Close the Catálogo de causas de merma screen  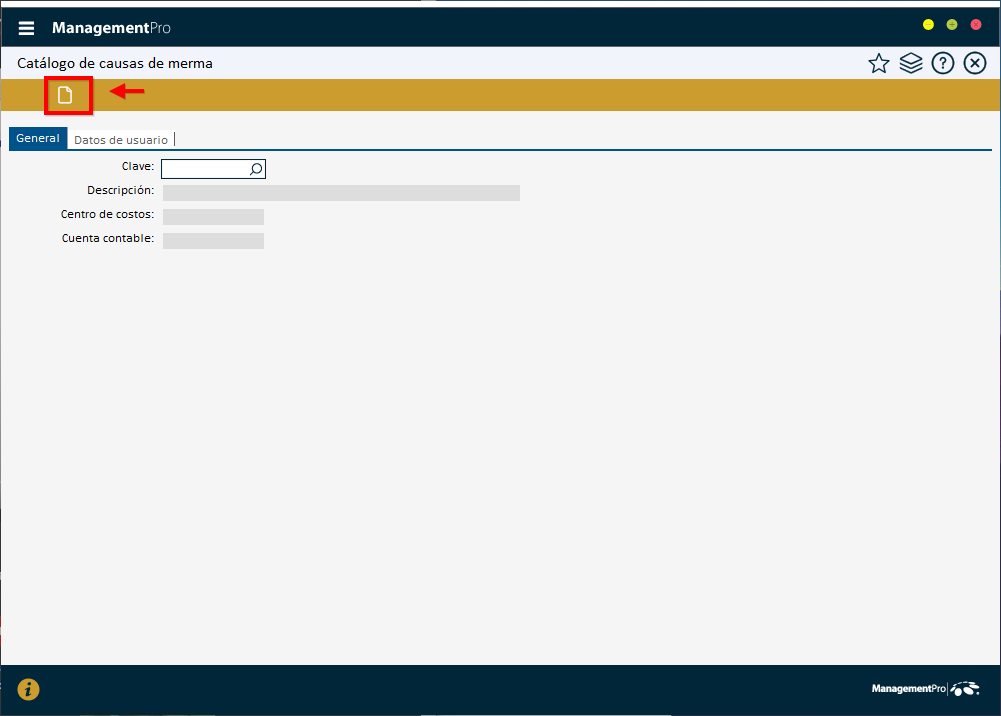pos(974,63)
